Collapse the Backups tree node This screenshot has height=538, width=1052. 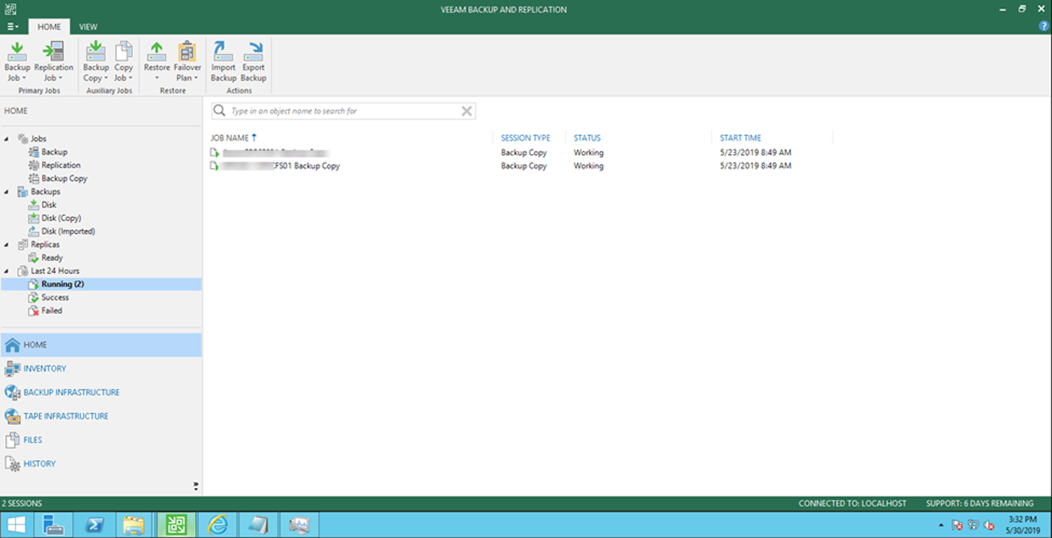coord(7,192)
